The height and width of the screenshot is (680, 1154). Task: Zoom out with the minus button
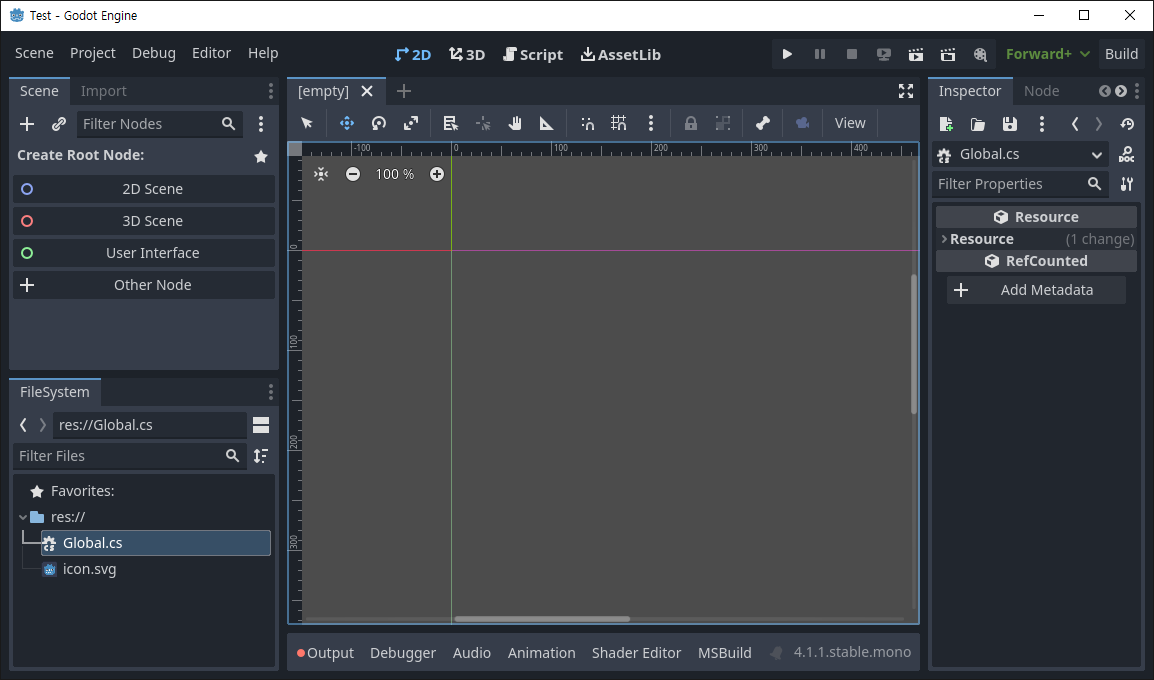pos(353,174)
